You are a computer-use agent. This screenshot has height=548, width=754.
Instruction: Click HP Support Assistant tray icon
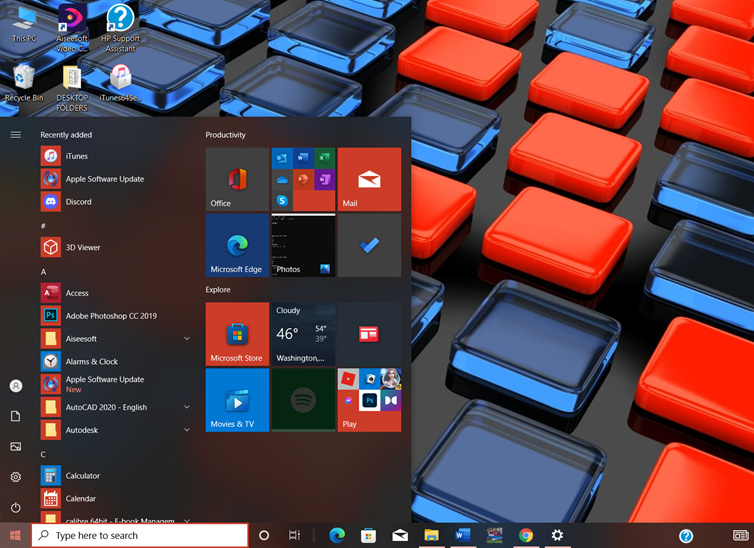tap(686, 536)
